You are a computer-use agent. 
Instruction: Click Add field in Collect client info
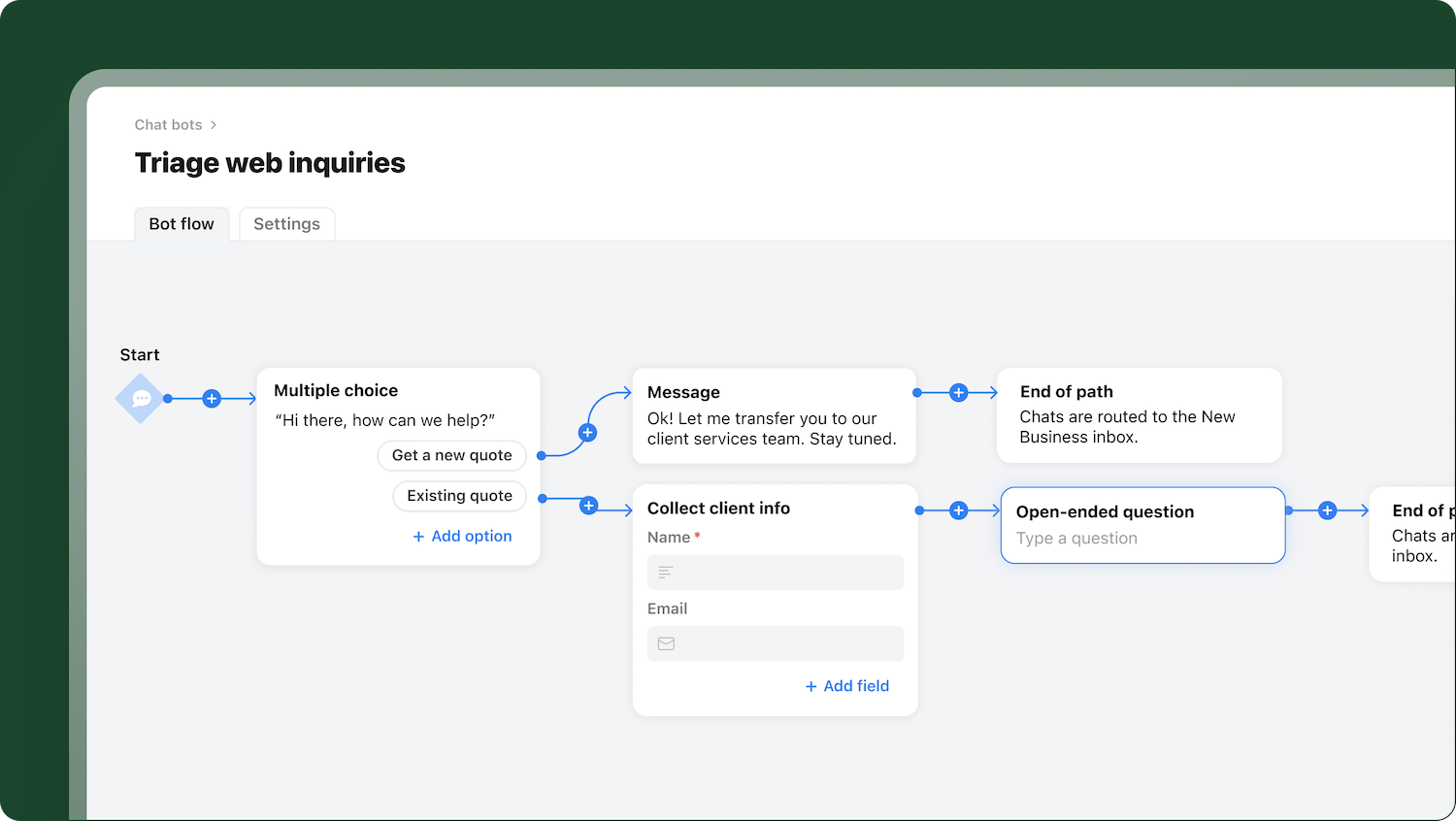click(846, 686)
